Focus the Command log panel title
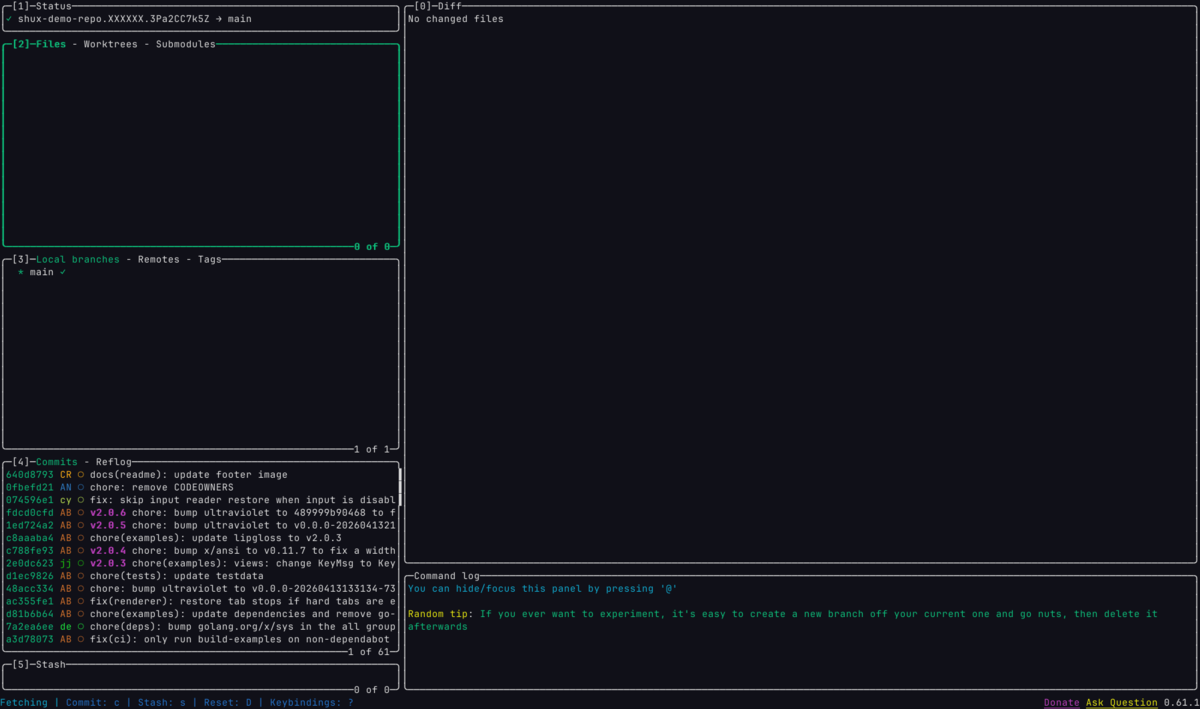Viewport: 1200px width, 709px height. point(447,576)
